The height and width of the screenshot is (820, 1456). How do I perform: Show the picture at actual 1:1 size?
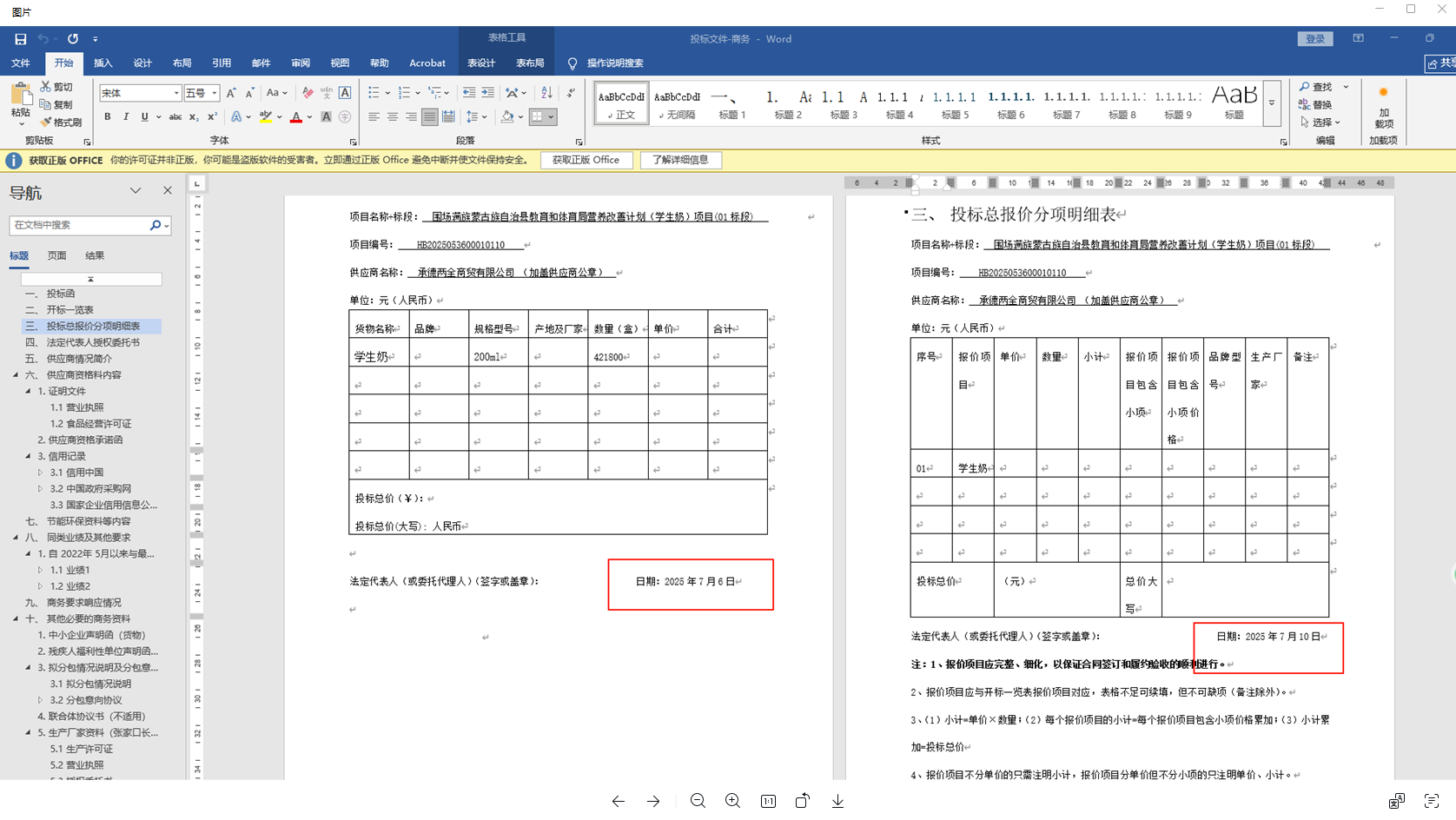click(x=768, y=801)
